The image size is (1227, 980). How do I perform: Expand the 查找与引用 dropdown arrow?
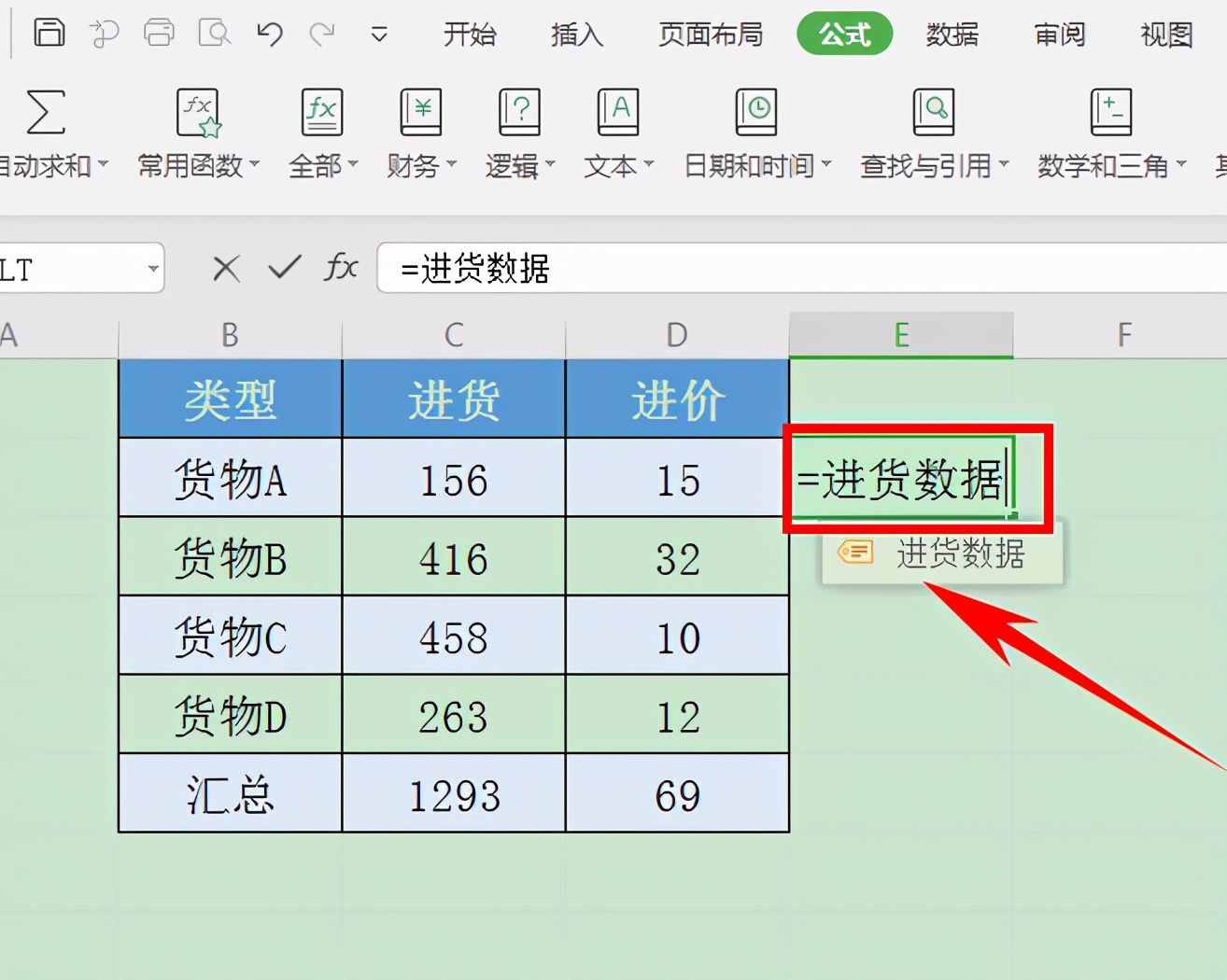1003,165
